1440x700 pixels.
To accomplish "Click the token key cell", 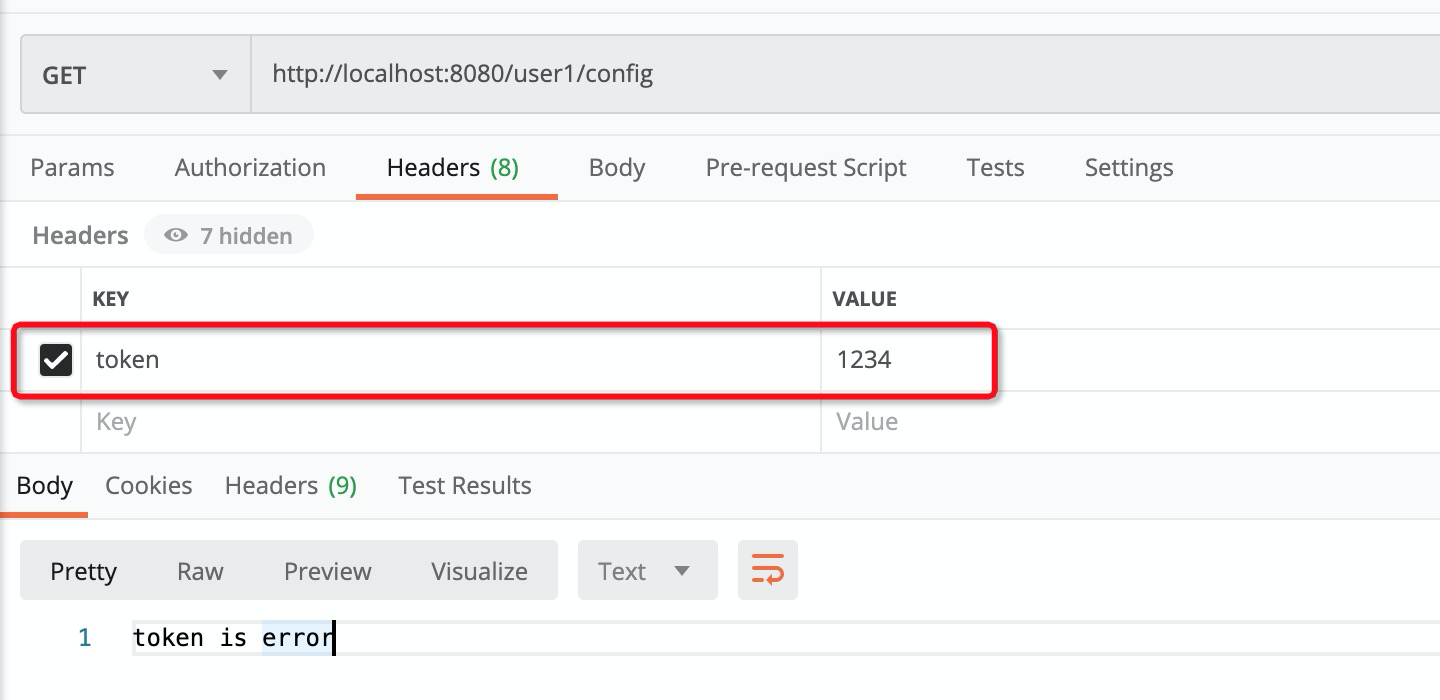I will (x=450, y=360).
